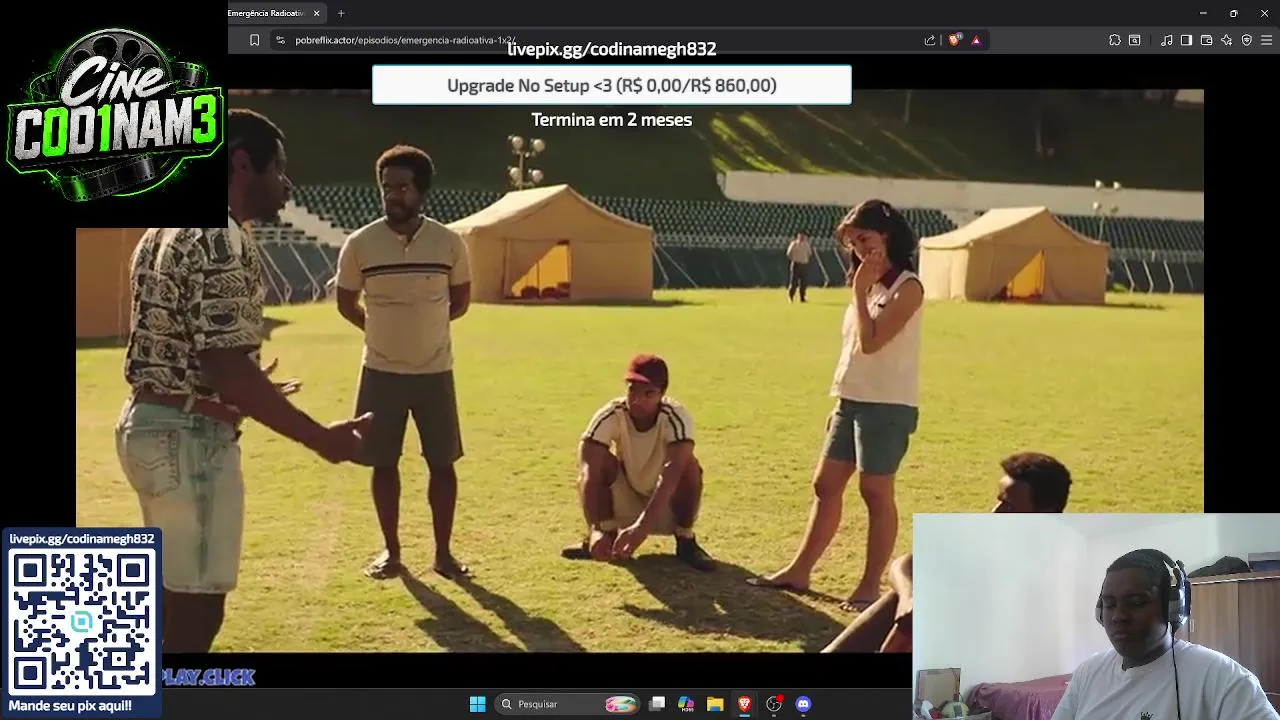1280x720 pixels.
Task: Restore down the Brave browser window
Action: click(x=1234, y=13)
